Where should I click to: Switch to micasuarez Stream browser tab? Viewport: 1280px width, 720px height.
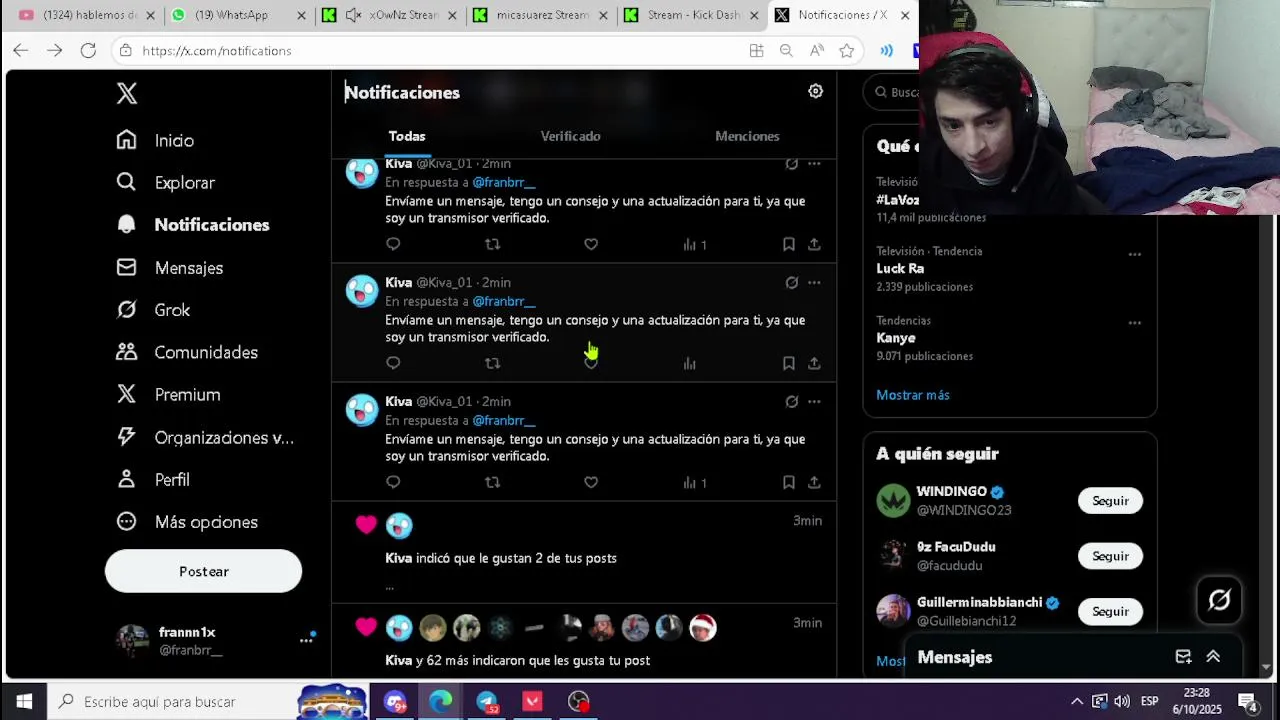[x=541, y=15]
